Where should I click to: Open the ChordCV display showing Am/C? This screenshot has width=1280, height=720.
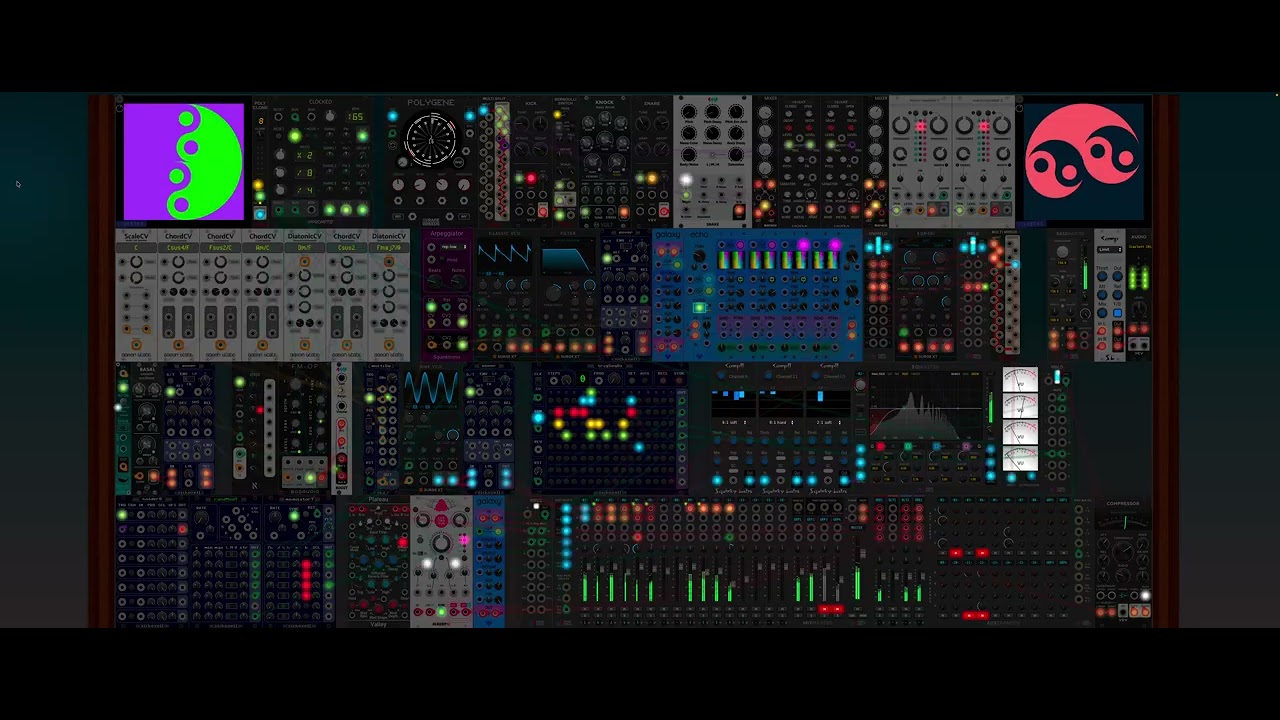coord(262,247)
